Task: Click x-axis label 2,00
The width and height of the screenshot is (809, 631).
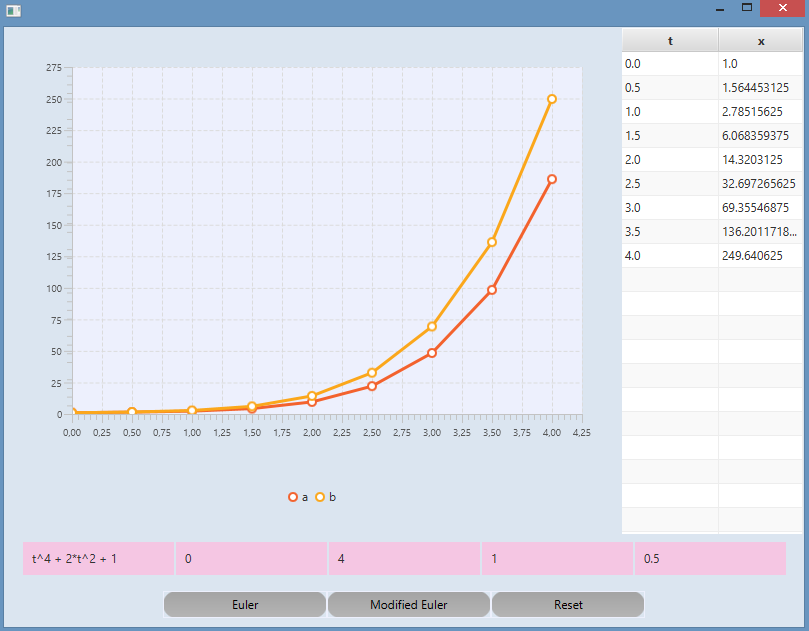Action: [x=312, y=432]
